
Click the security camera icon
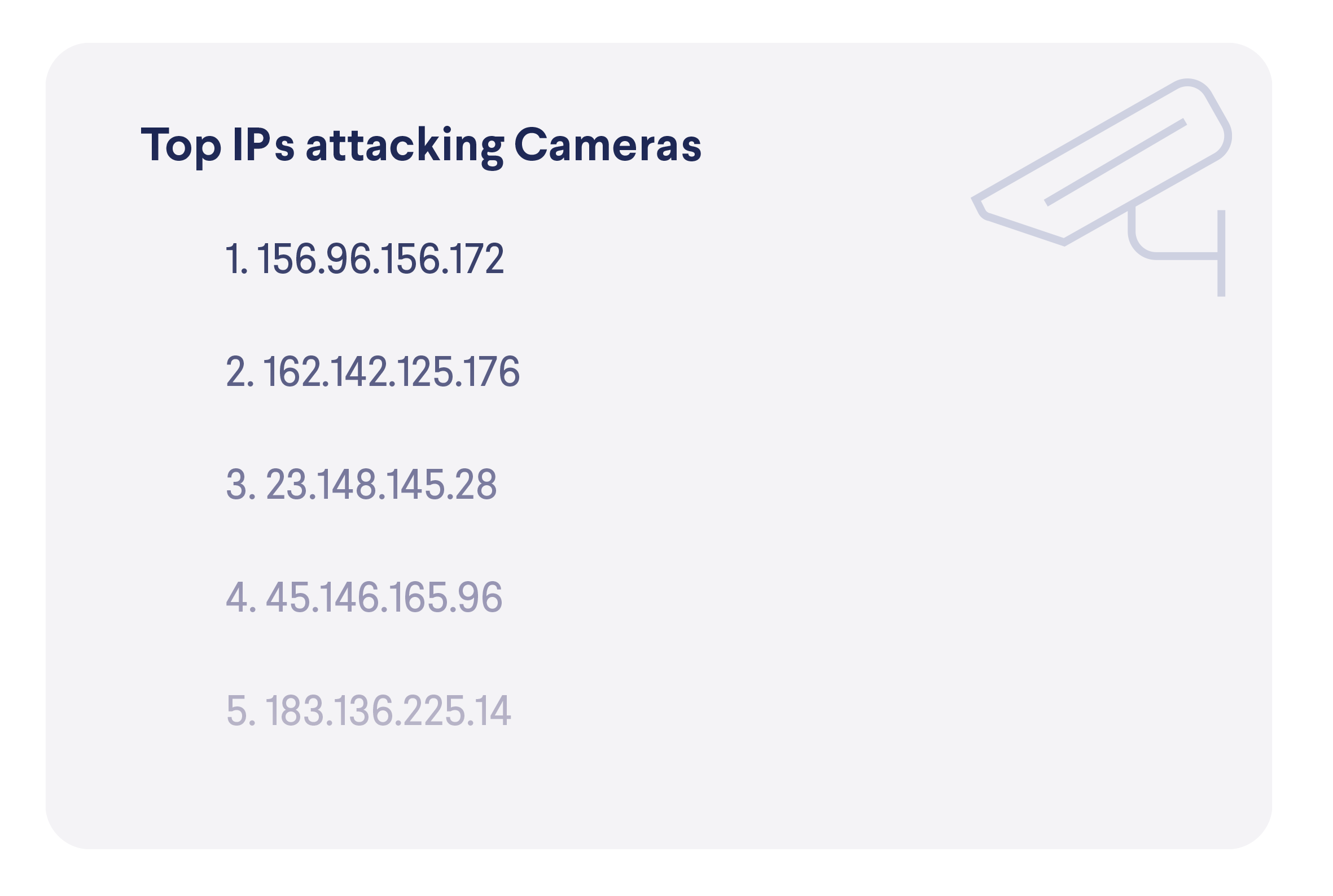(1100, 187)
